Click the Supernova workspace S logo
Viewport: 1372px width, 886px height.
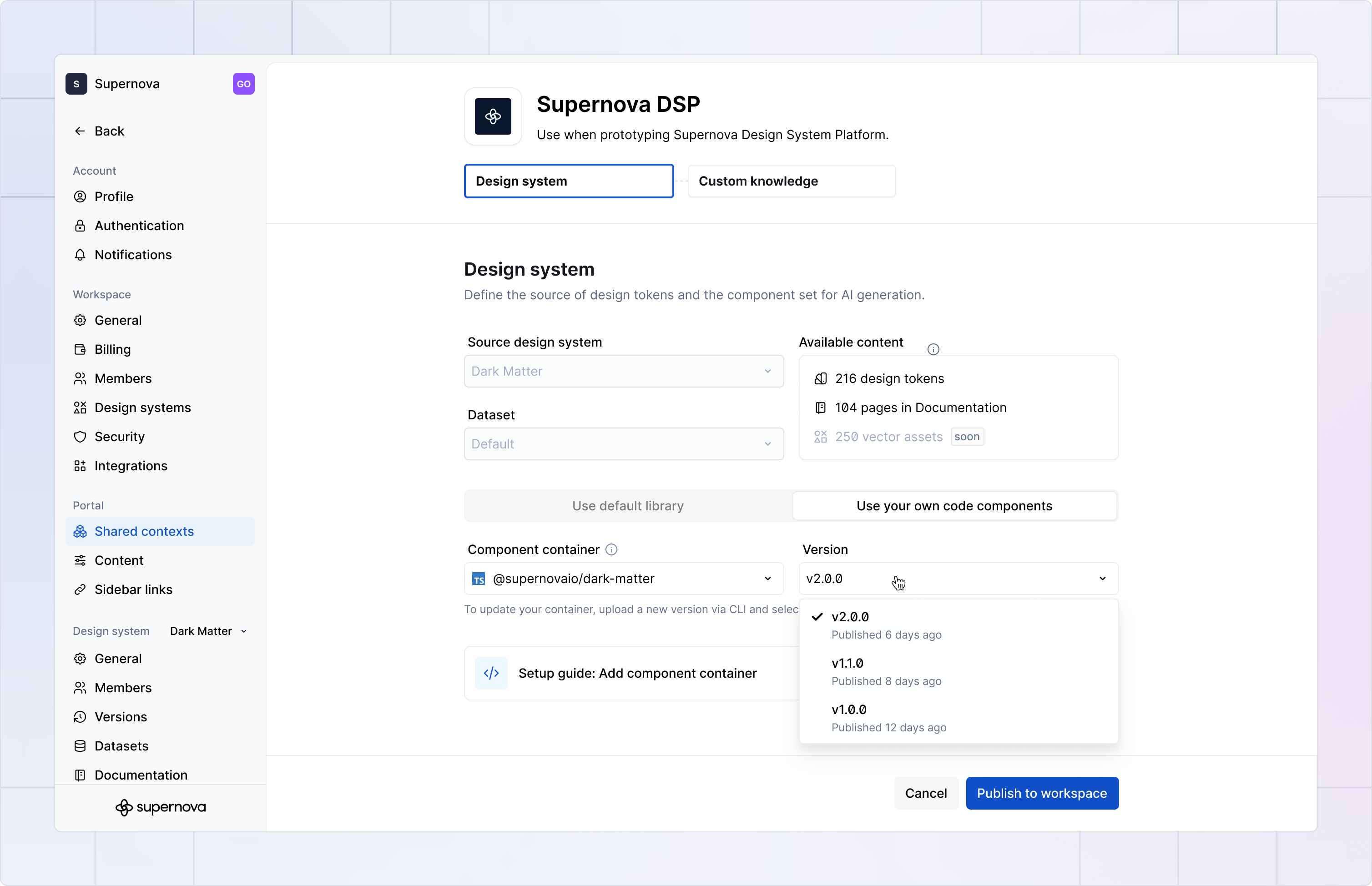coord(76,83)
